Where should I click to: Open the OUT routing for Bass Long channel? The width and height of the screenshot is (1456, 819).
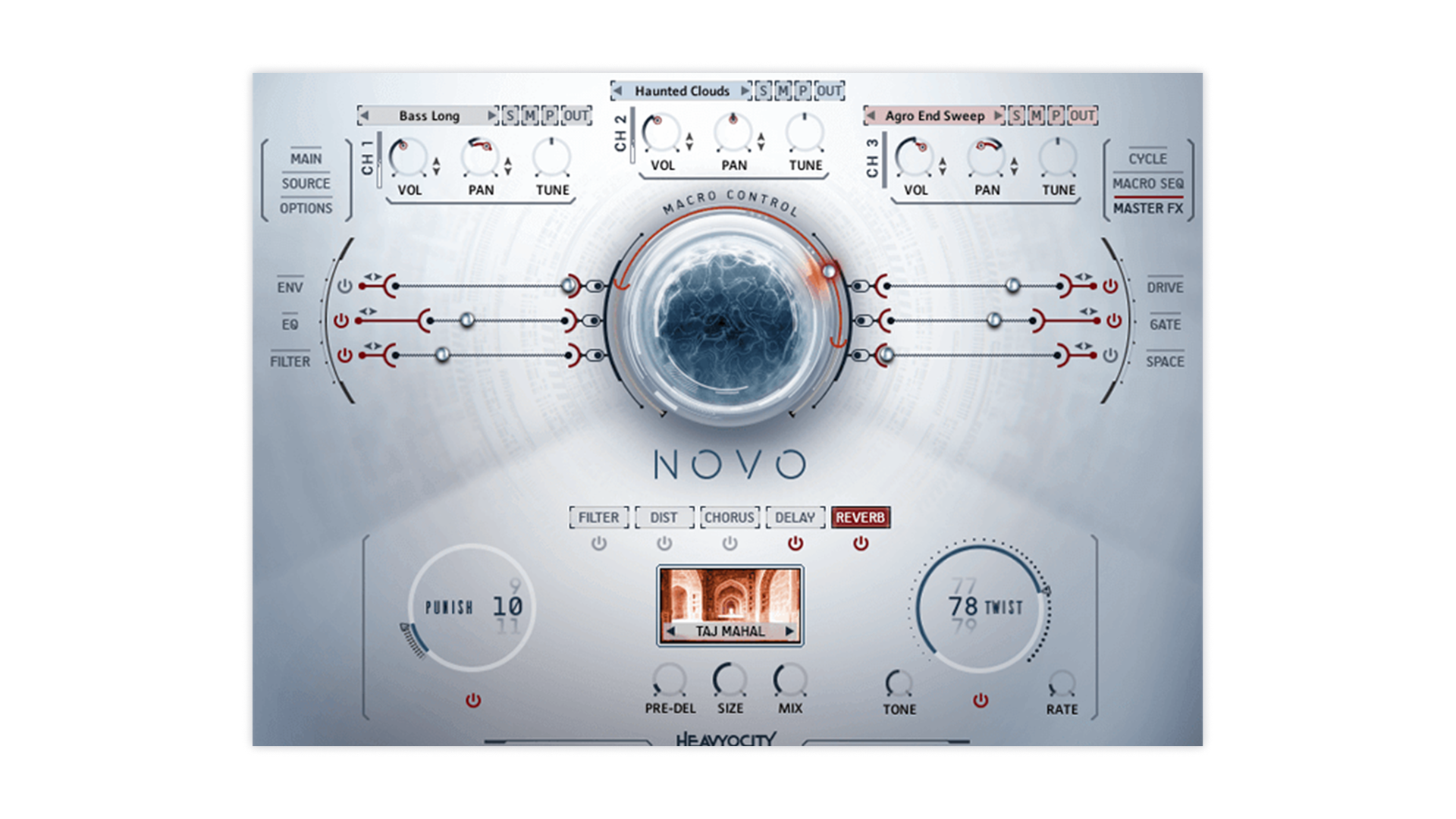click(x=576, y=115)
